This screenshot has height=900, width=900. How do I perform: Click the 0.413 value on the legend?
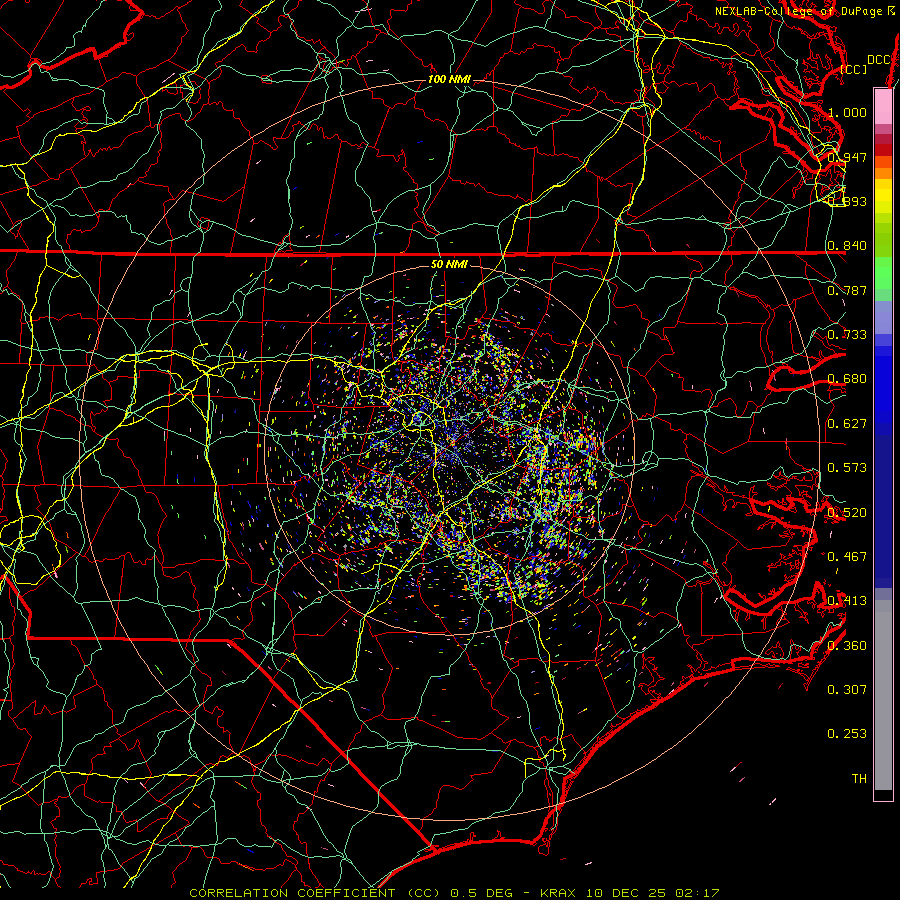[847, 601]
